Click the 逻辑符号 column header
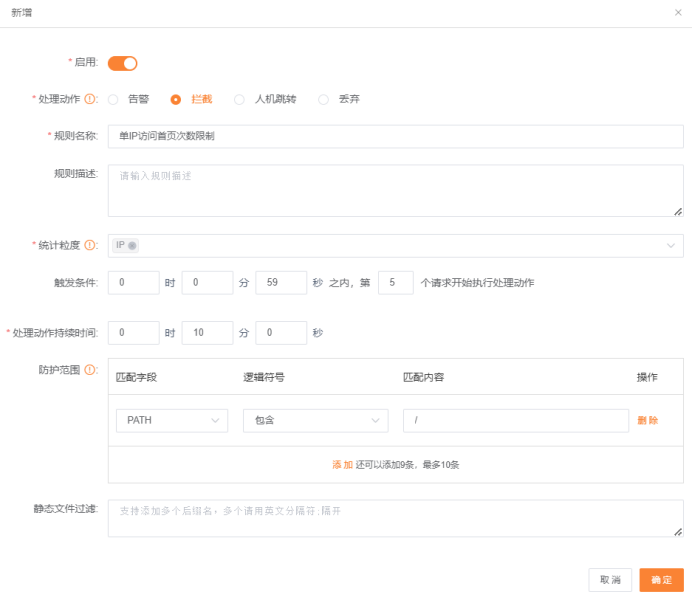The height and width of the screenshot is (600, 692). (x=264, y=377)
